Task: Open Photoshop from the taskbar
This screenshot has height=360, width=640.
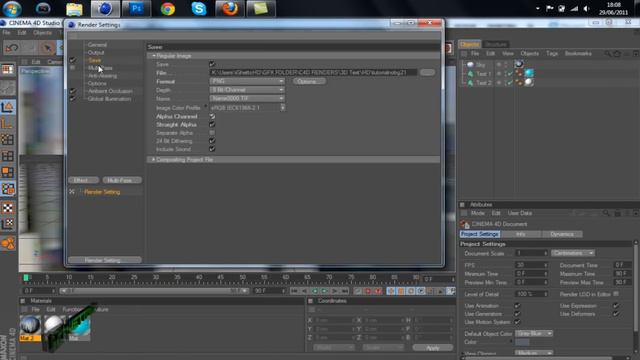Action: point(136,9)
